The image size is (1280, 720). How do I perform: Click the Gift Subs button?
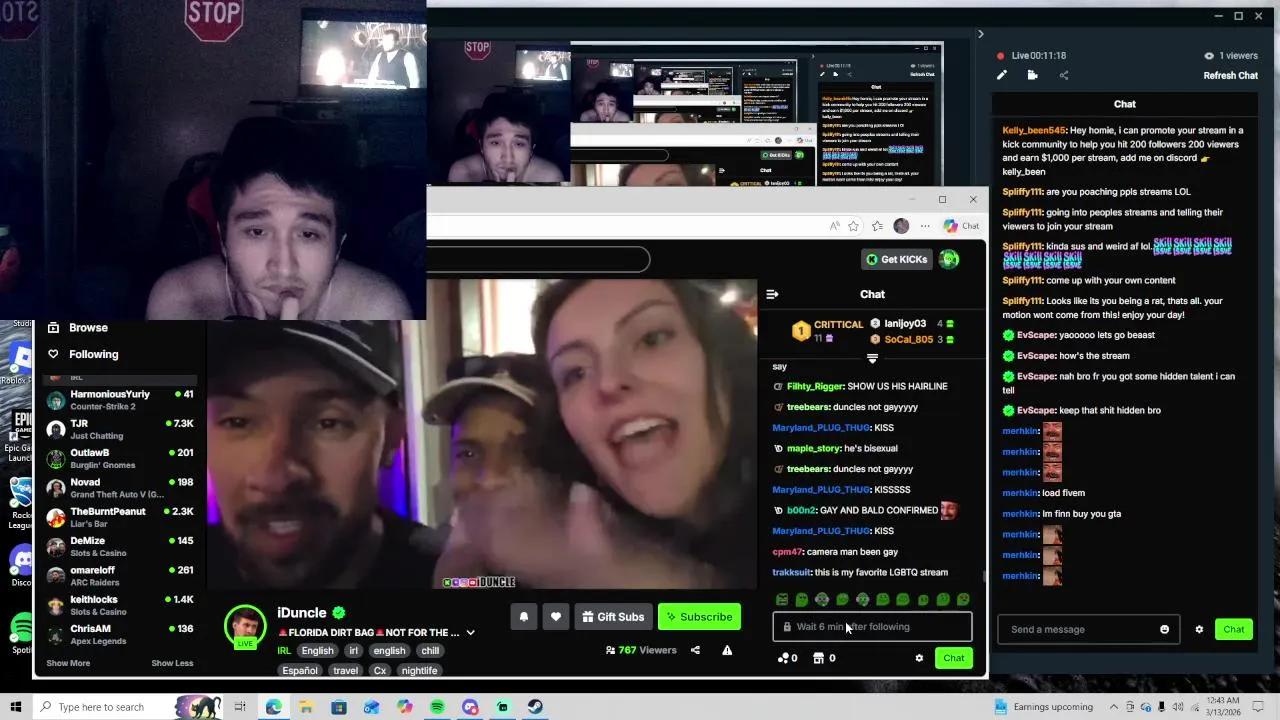(613, 617)
